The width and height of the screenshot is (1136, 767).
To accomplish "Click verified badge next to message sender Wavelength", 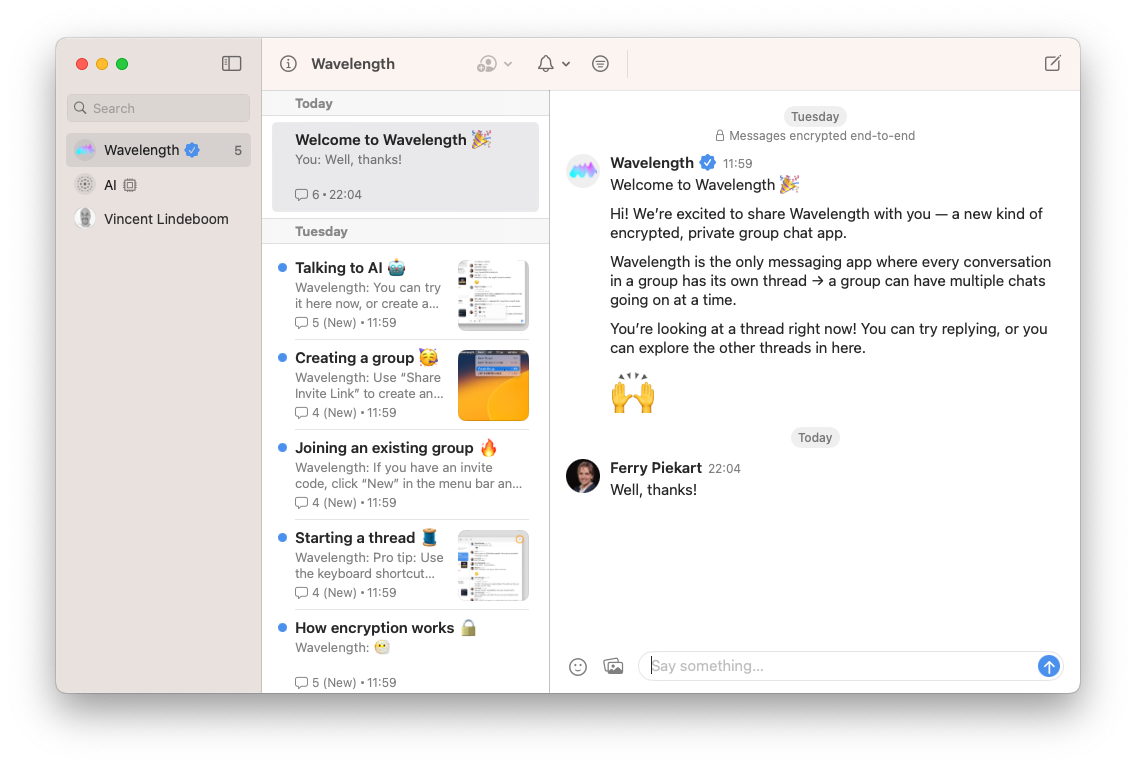I will (x=708, y=163).
